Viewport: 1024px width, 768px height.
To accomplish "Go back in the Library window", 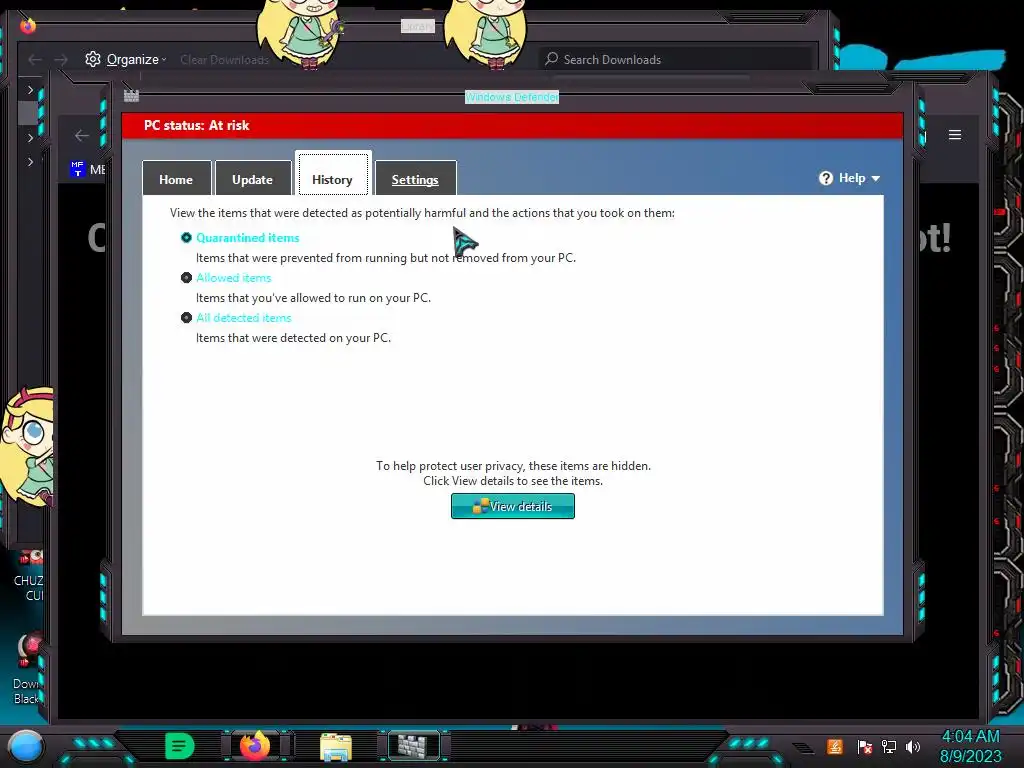I will [x=35, y=59].
